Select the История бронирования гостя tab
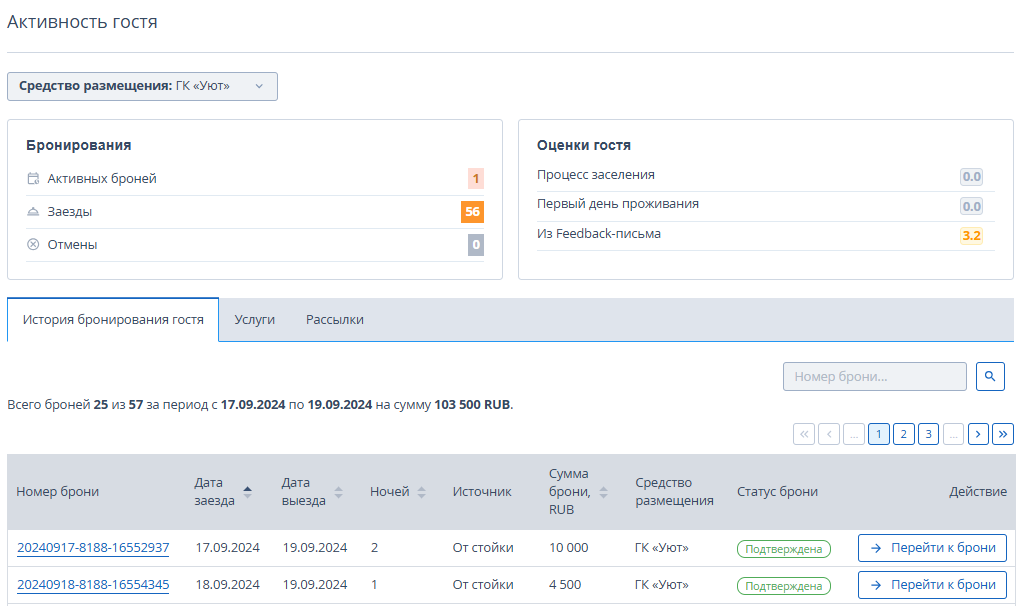 click(113, 320)
